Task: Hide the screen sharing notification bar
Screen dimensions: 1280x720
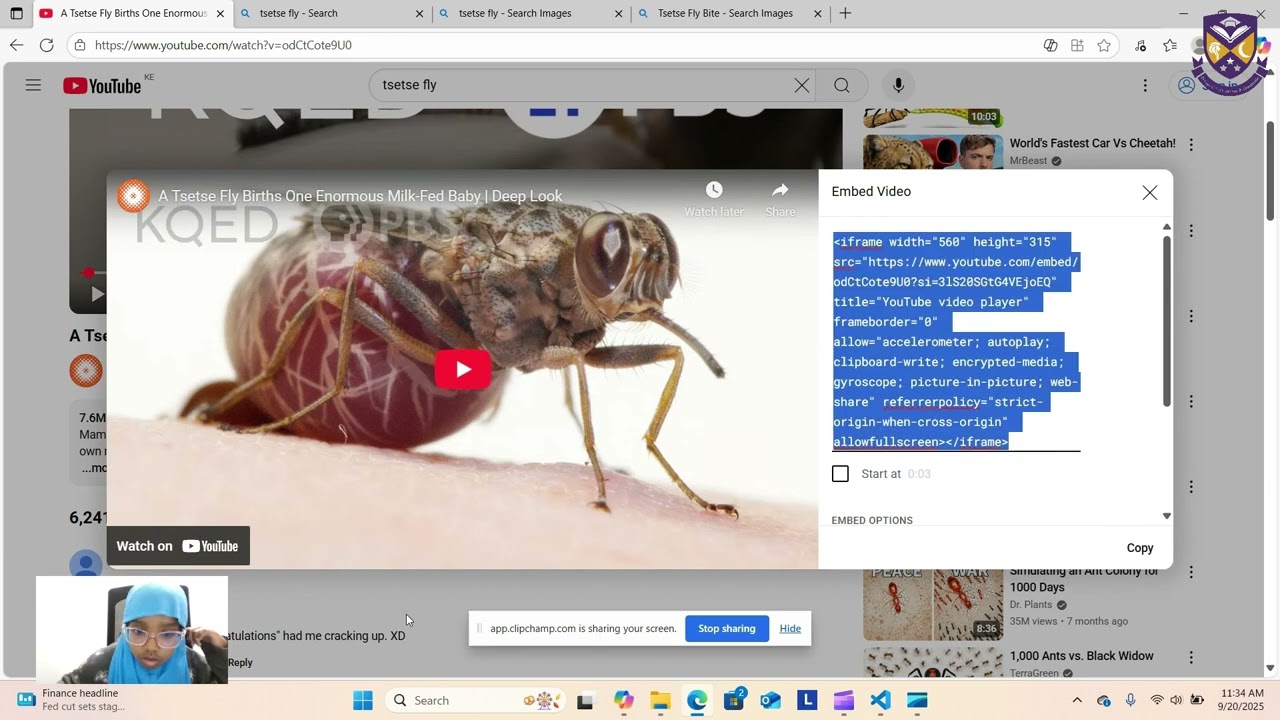Action: pyautogui.click(x=790, y=628)
